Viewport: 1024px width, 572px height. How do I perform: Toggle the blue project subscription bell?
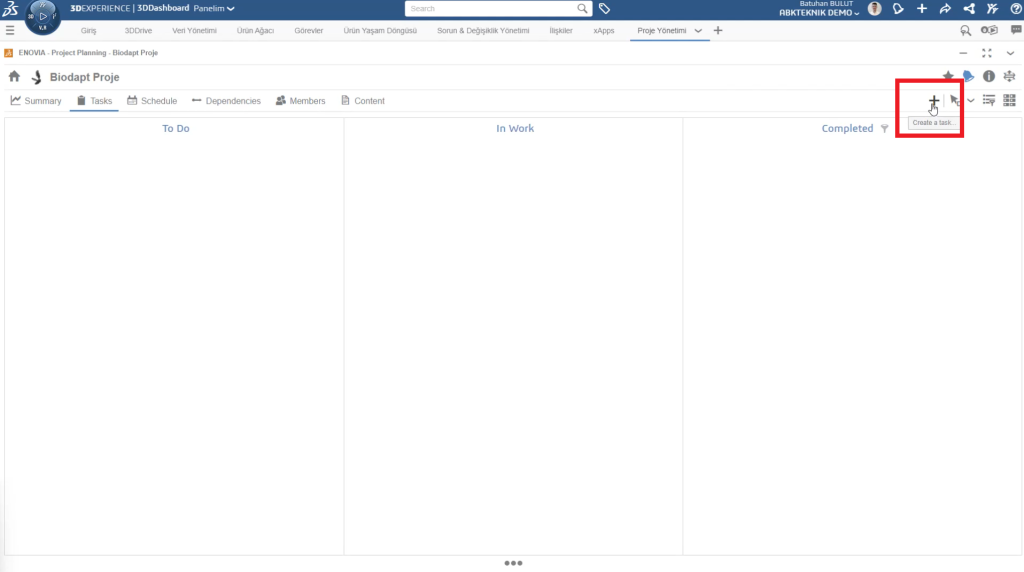(x=968, y=76)
